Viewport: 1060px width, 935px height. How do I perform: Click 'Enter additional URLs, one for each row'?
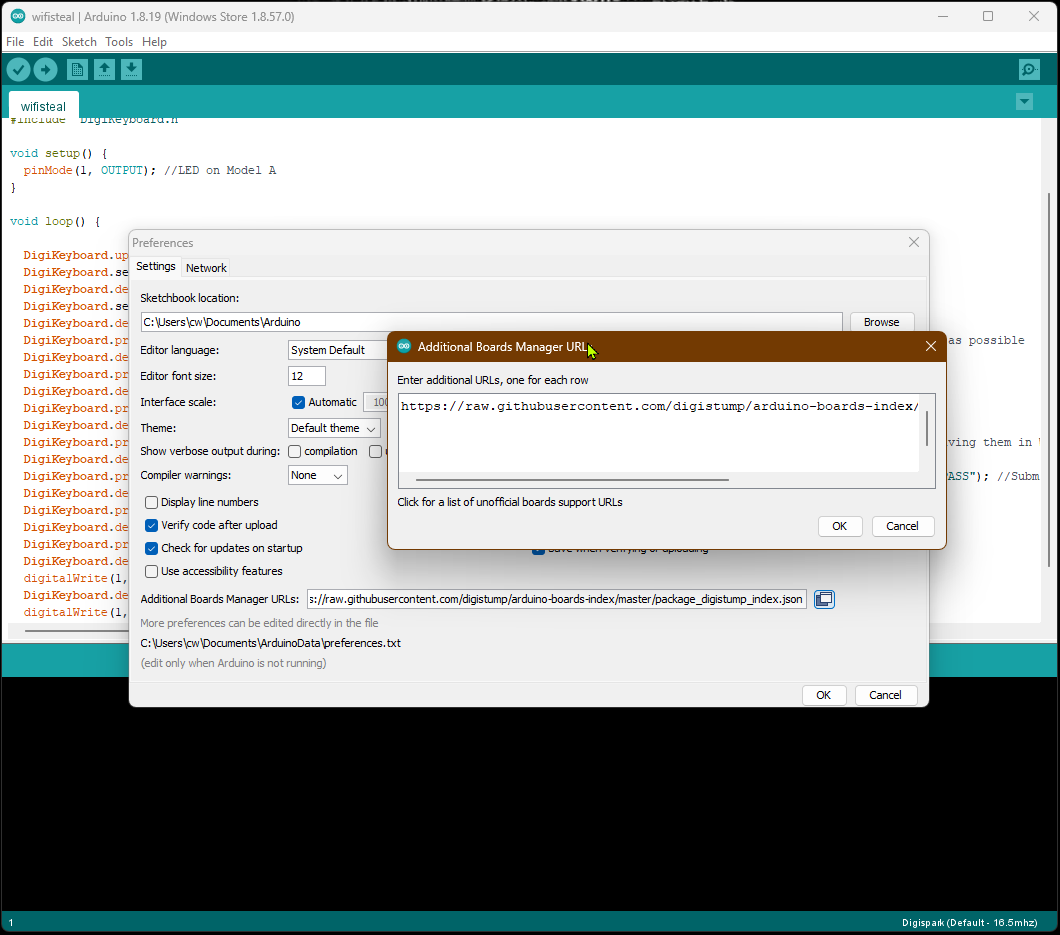(492, 380)
